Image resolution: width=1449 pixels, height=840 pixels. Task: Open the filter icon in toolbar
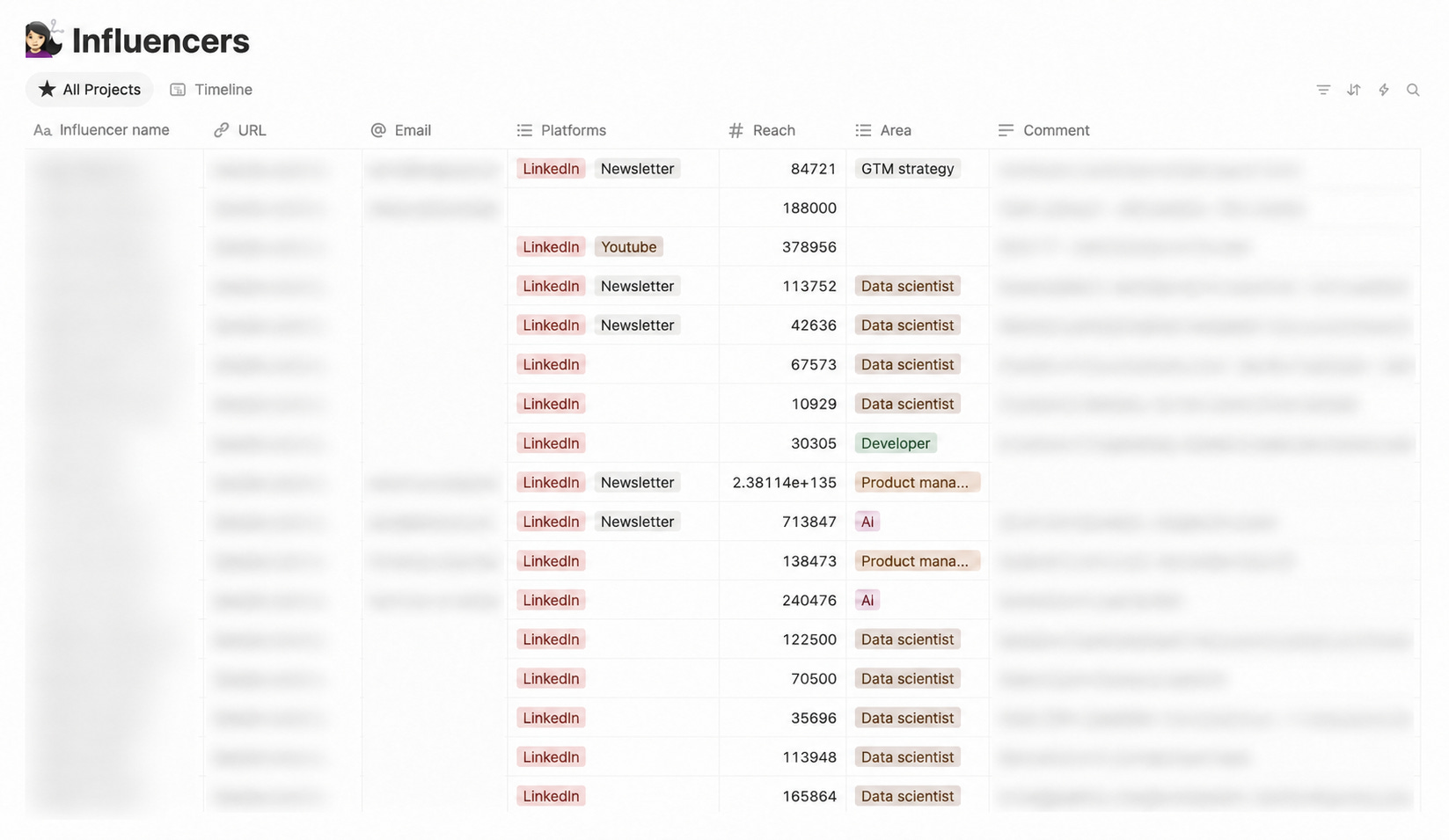1323,90
